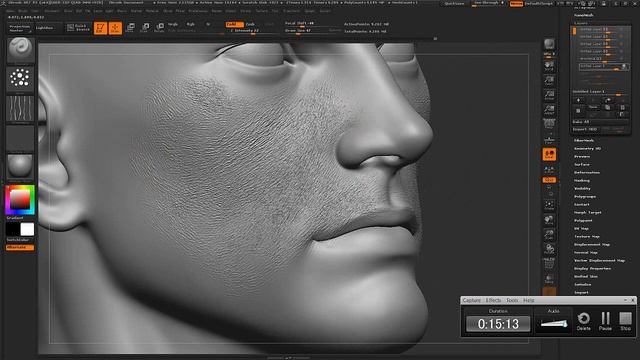Select the white main color swatch
This screenshot has height=360, width=640.
click(27, 229)
